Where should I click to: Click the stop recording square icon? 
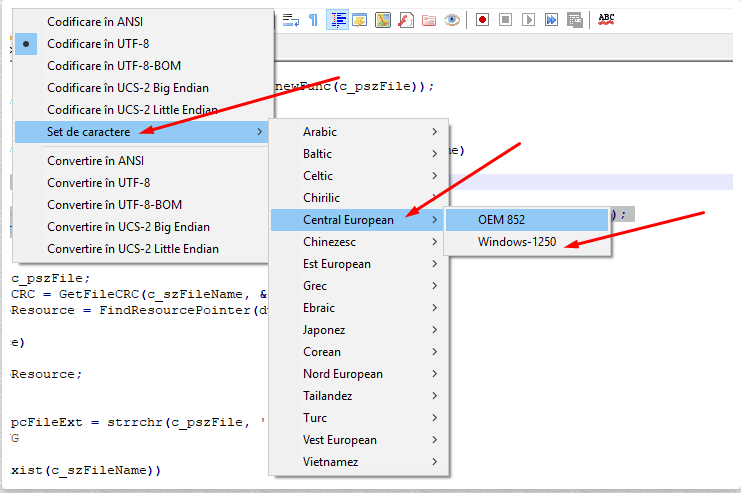click(x=506, y=20)
